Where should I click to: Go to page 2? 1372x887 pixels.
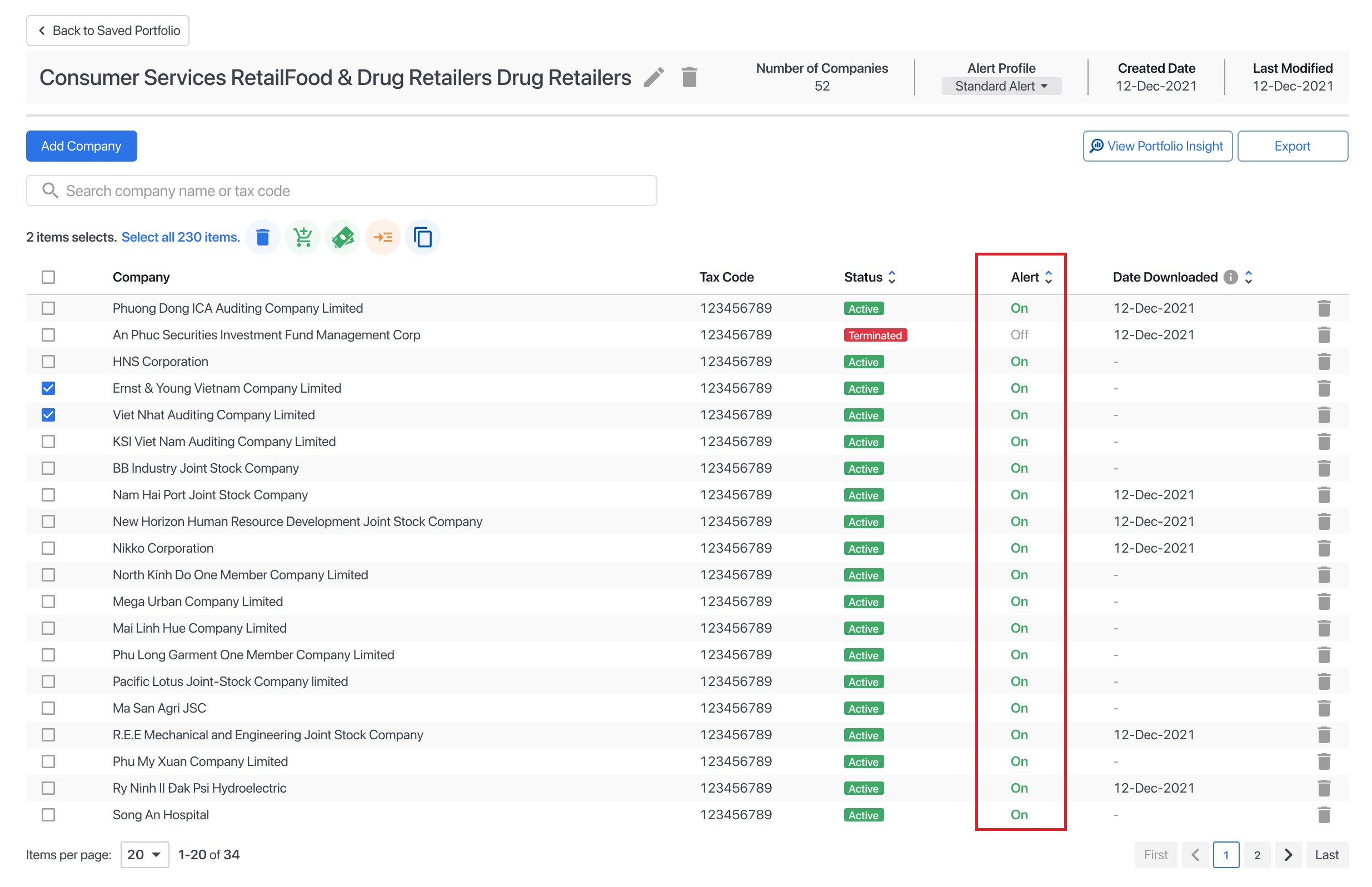point(1256,854)
